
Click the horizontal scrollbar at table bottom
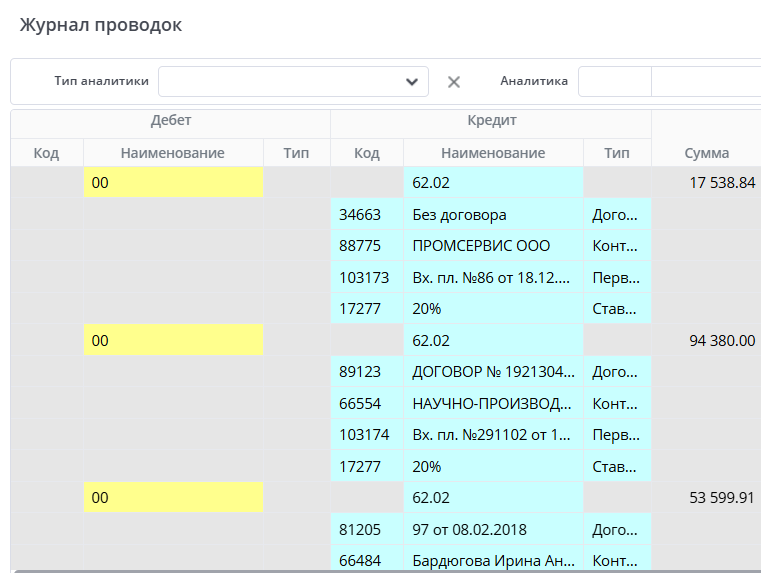coord(380,570)
